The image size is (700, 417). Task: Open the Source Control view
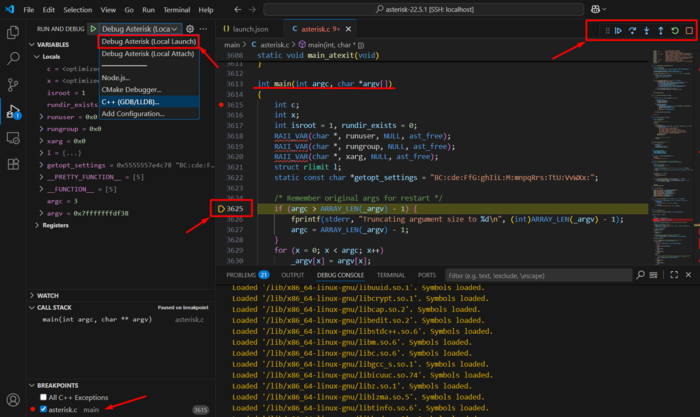click(13, 85)
